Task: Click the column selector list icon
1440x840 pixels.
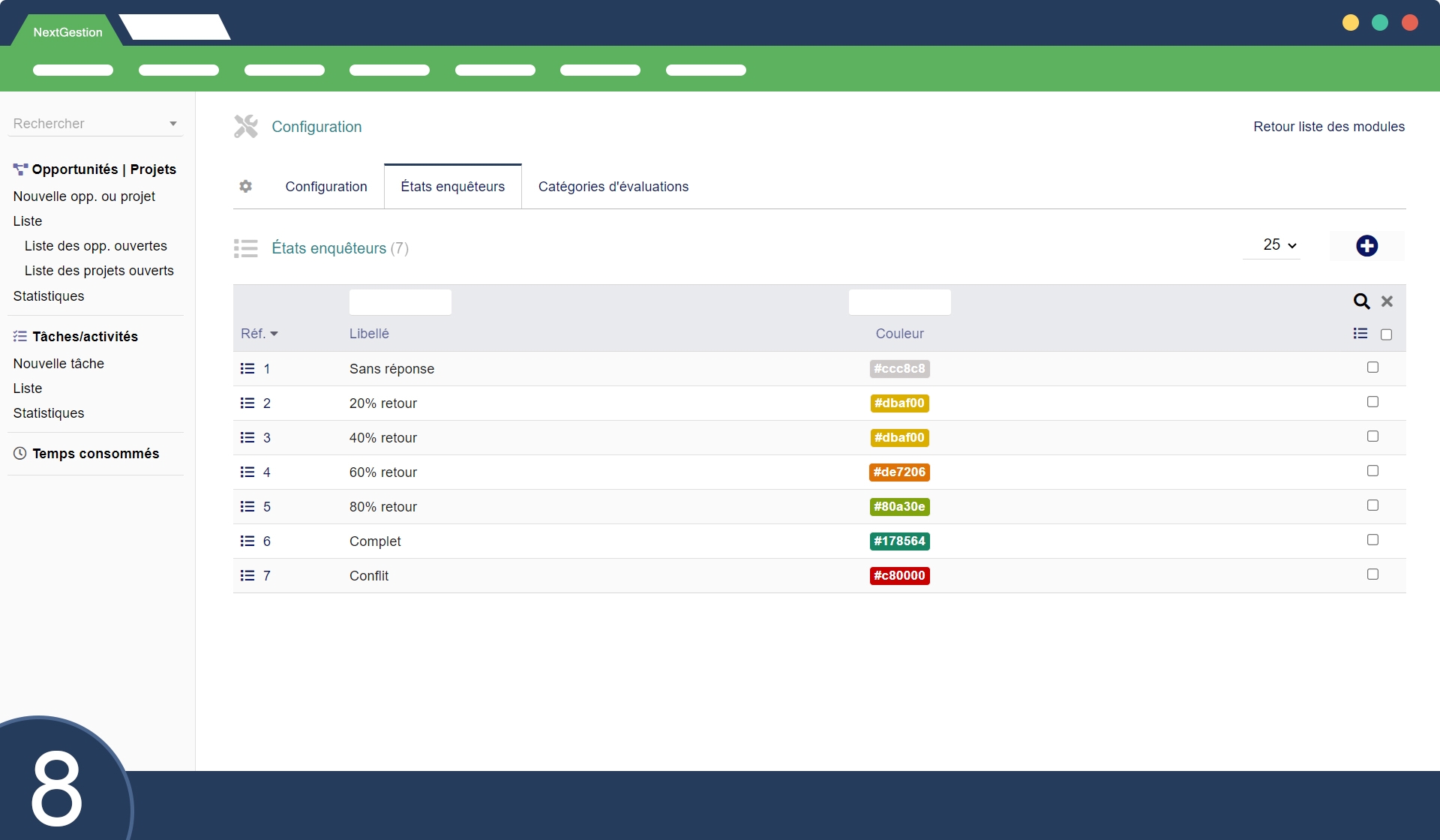Action: [x=1360, y=334]
